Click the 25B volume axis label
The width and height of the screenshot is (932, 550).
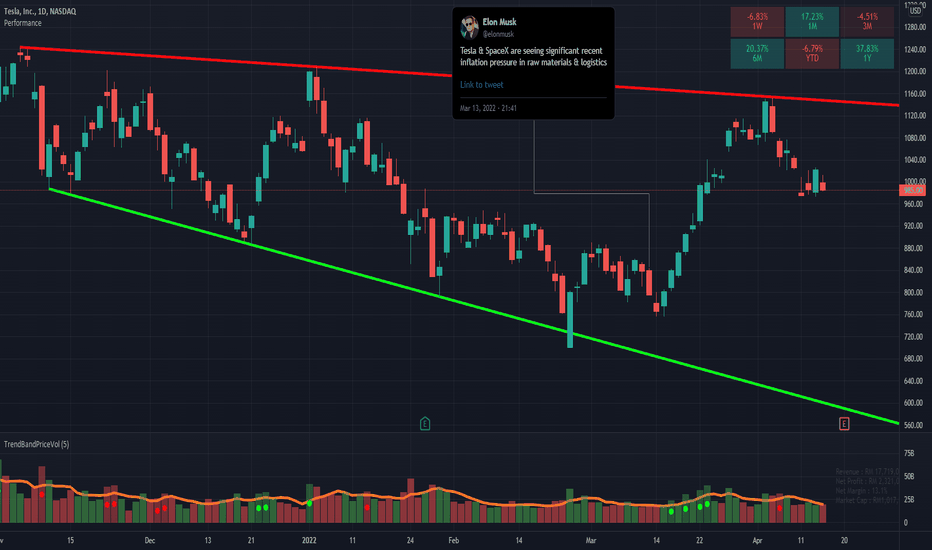point(909,499)
